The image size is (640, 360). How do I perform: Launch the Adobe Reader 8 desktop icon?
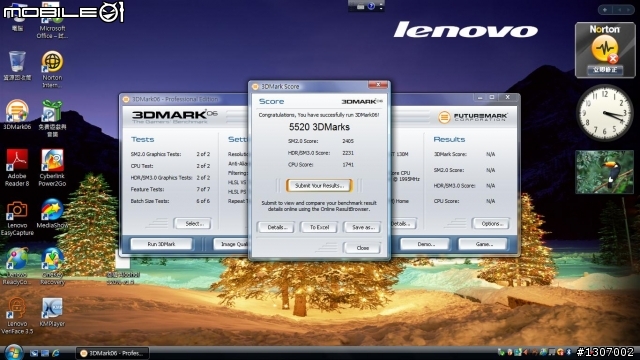[x=17, y=168]
